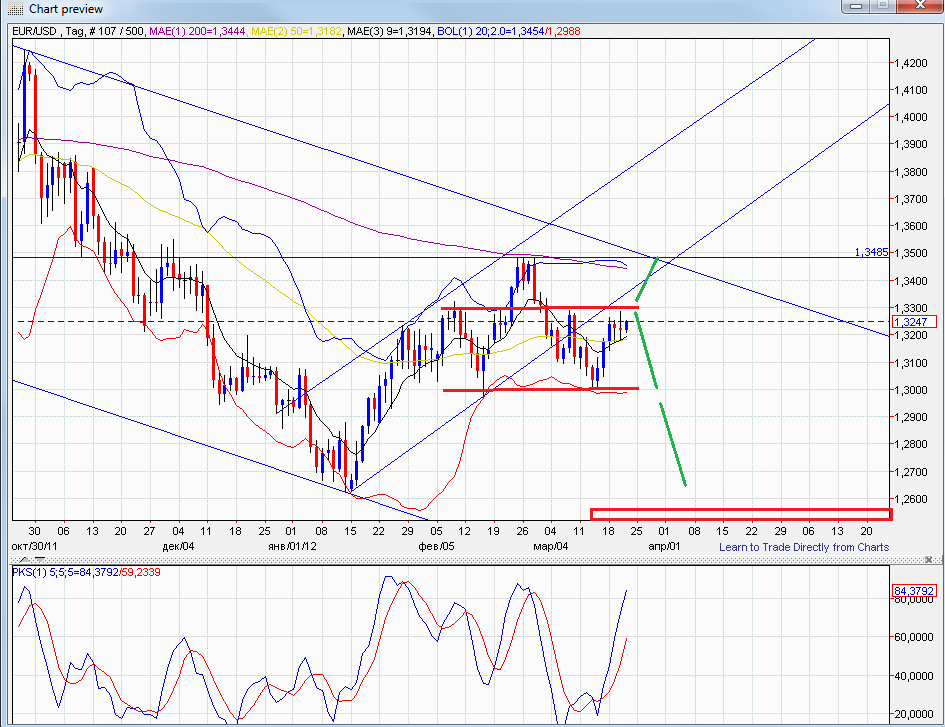This screenshot has width=945, height=727.
Task: Click the down arrow on the panel splitter
Action: 38,560
